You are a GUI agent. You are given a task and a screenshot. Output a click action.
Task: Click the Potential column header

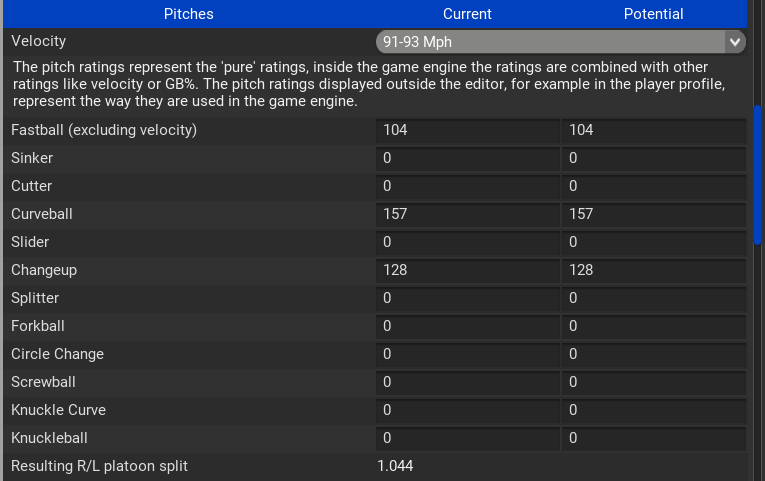coord(653,14)
